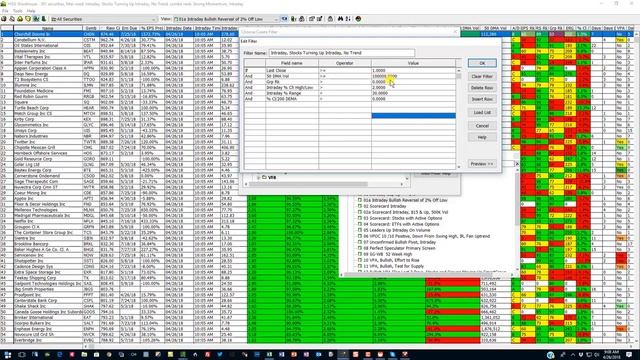
Task: Confirm the filter with the OK button
Action: 482,63
